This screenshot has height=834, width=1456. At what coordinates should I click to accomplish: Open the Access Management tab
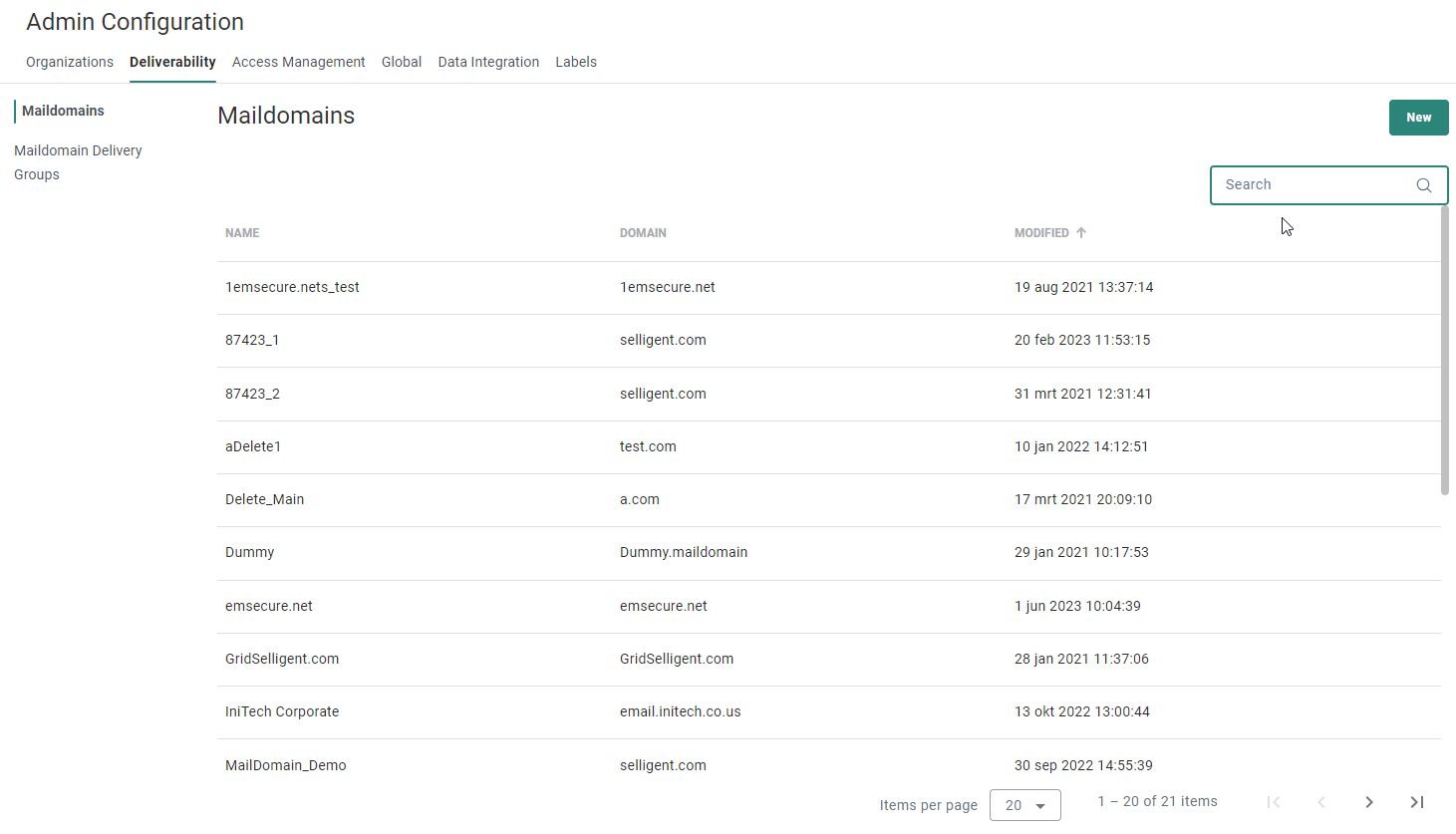[x=298, y=62]
